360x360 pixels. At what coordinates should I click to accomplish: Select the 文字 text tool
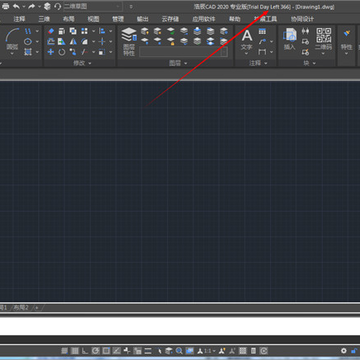(247, 41)
